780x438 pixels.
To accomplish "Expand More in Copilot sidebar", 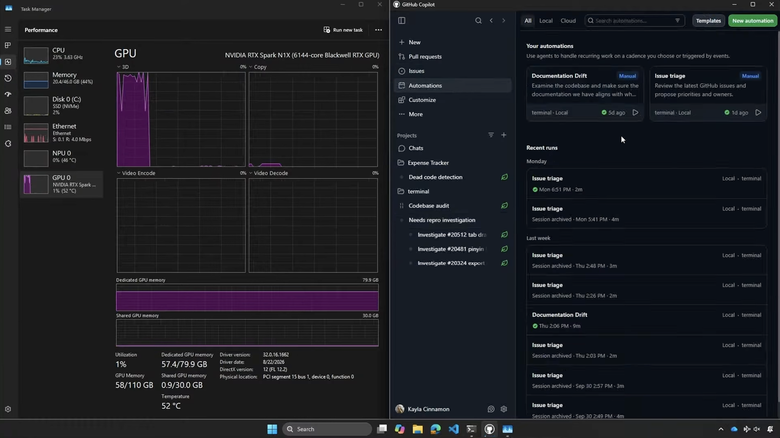I will (452, 114).
